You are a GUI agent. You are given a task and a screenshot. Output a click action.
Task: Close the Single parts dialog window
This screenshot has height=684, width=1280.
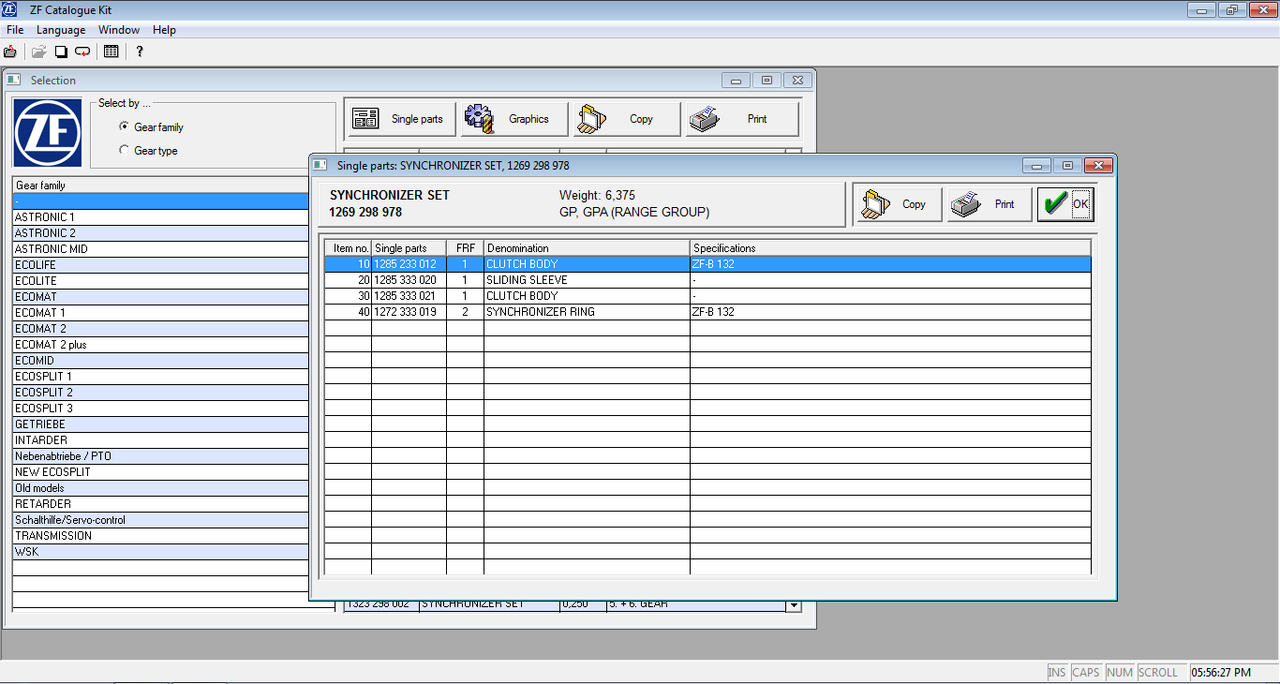pyautogui.click(x=1098, y=165)
